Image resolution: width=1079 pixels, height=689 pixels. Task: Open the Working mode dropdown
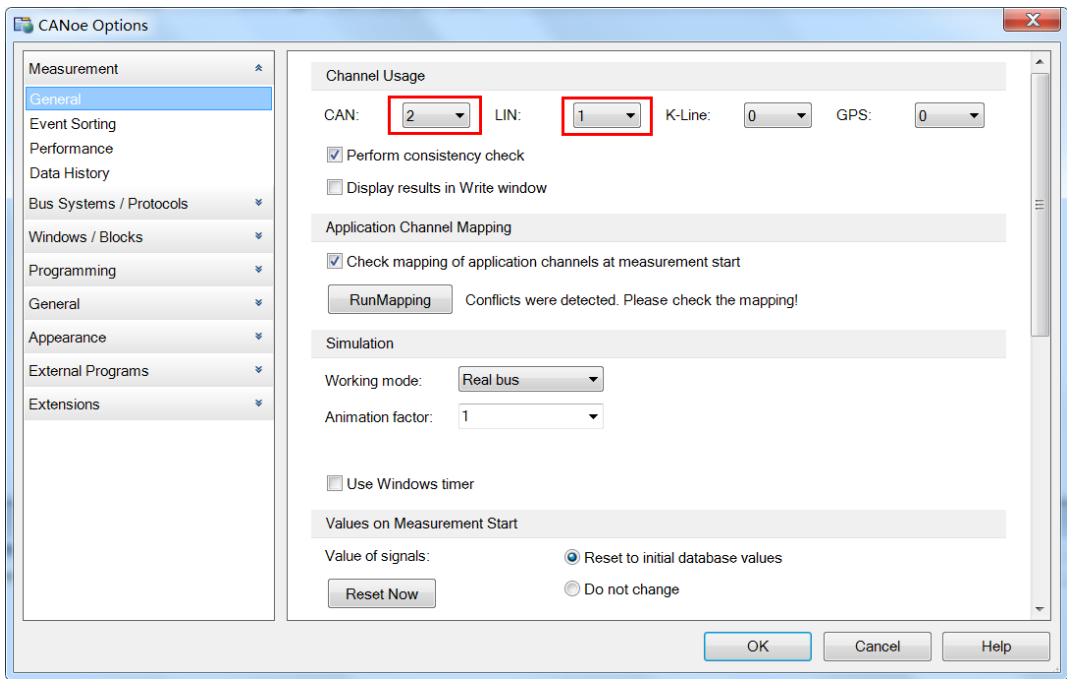(531, 380)
